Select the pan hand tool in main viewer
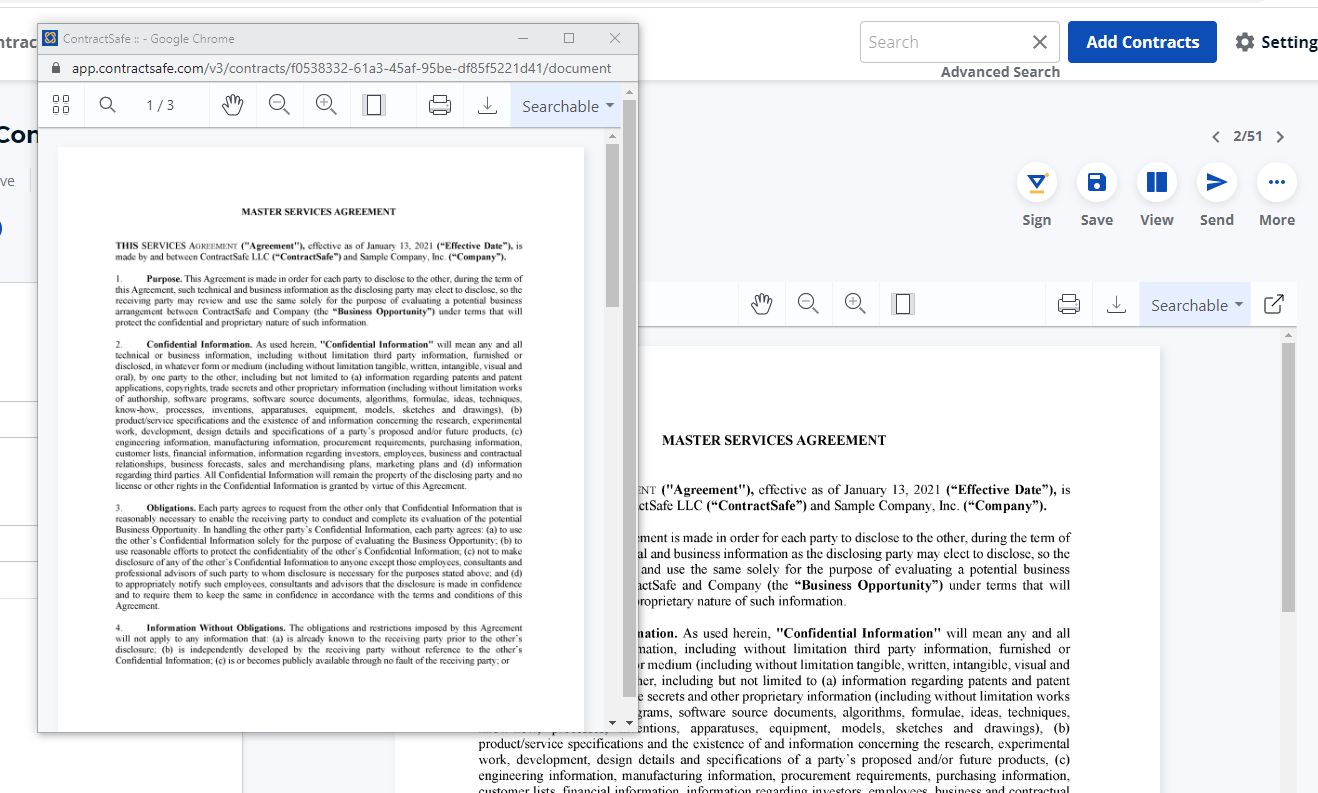This screenshot has width=1318, height=793. click(x=762, y=304)
